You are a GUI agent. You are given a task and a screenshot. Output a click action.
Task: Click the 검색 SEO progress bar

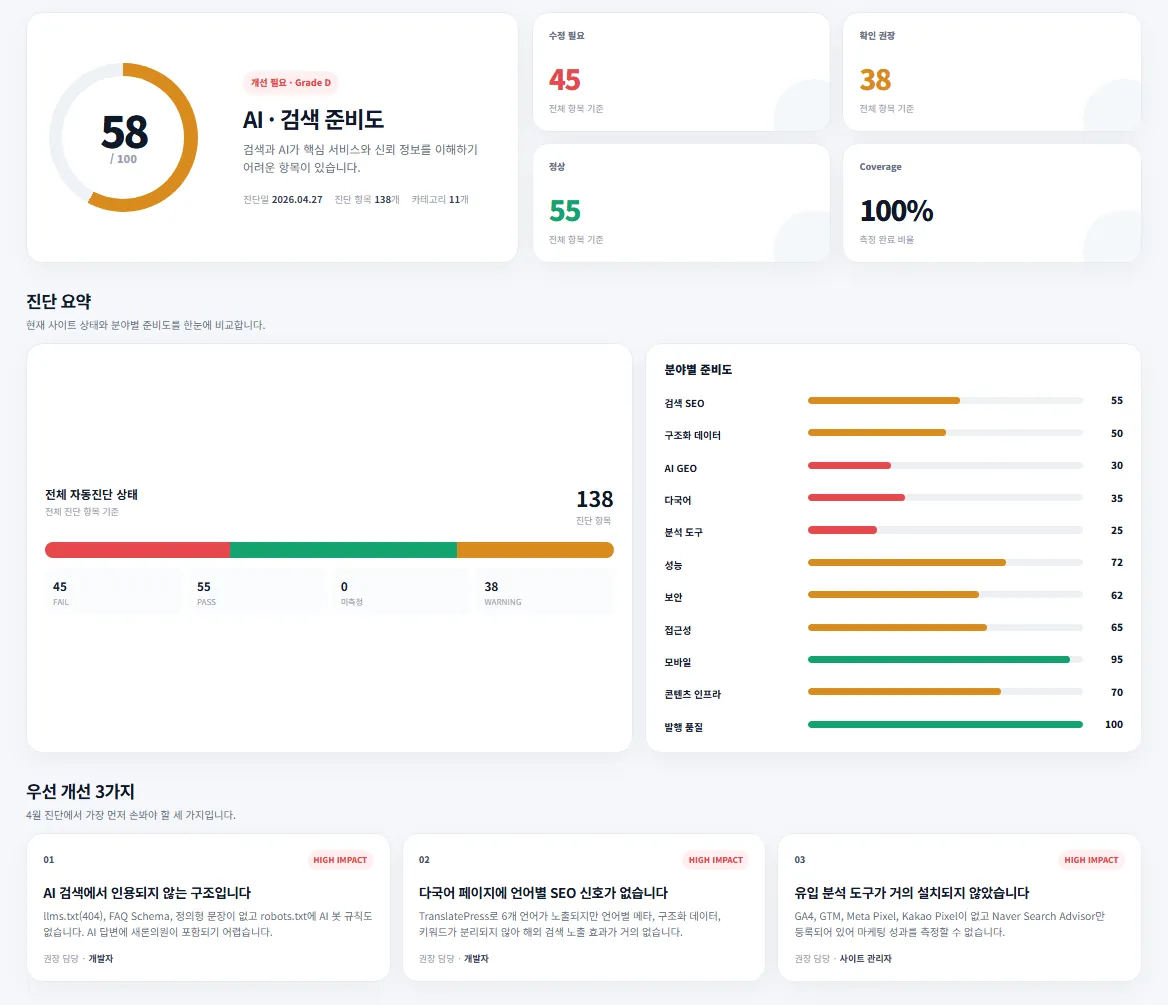click(945, 401)
